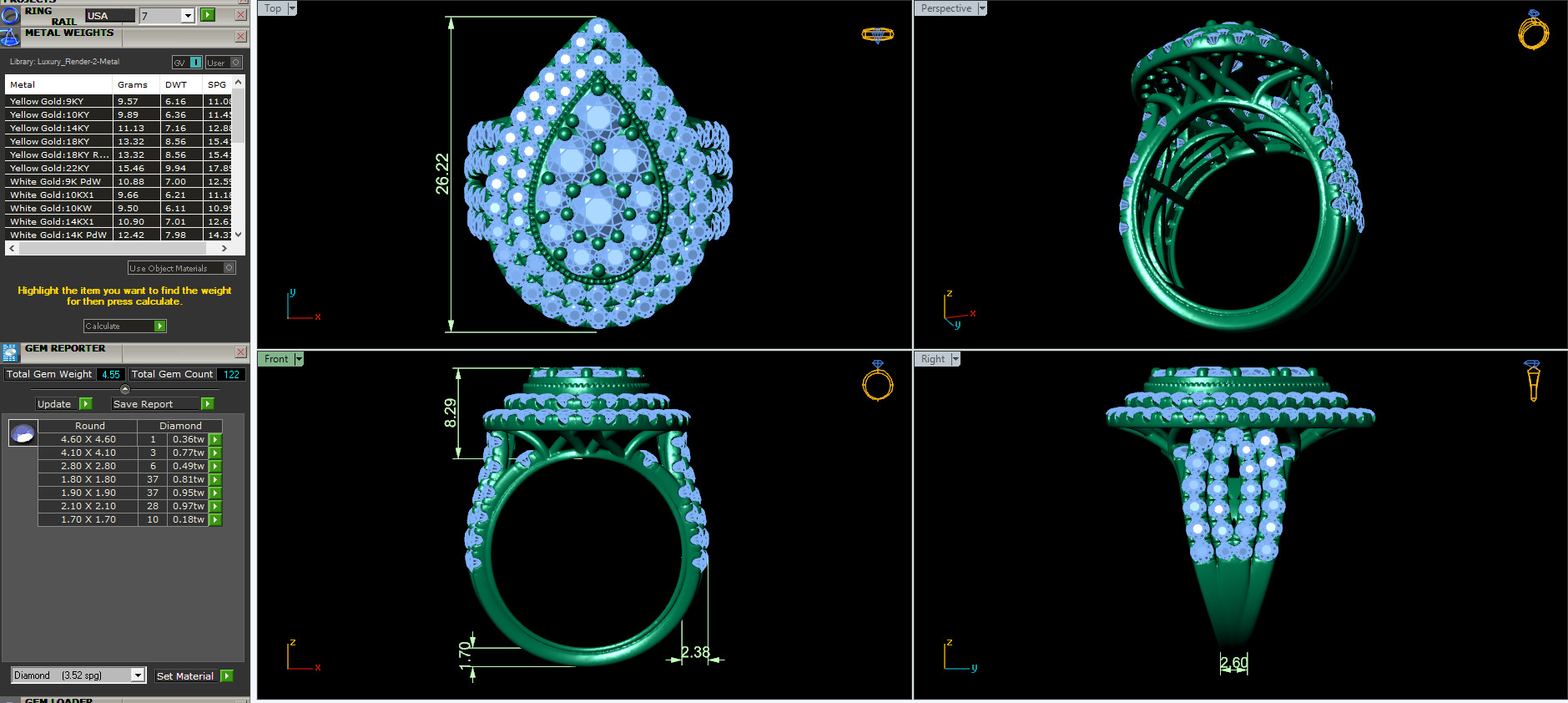Screen dimensions: 1568x703
Task: Click the Set Material button
Action: pos(187,676)
